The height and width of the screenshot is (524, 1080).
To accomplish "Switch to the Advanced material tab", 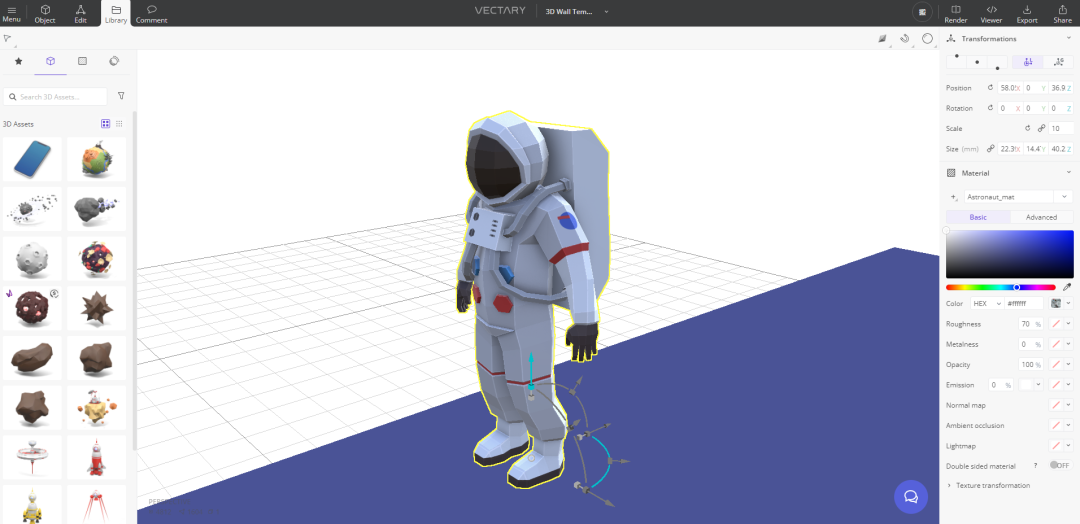I will point(1041,217).
